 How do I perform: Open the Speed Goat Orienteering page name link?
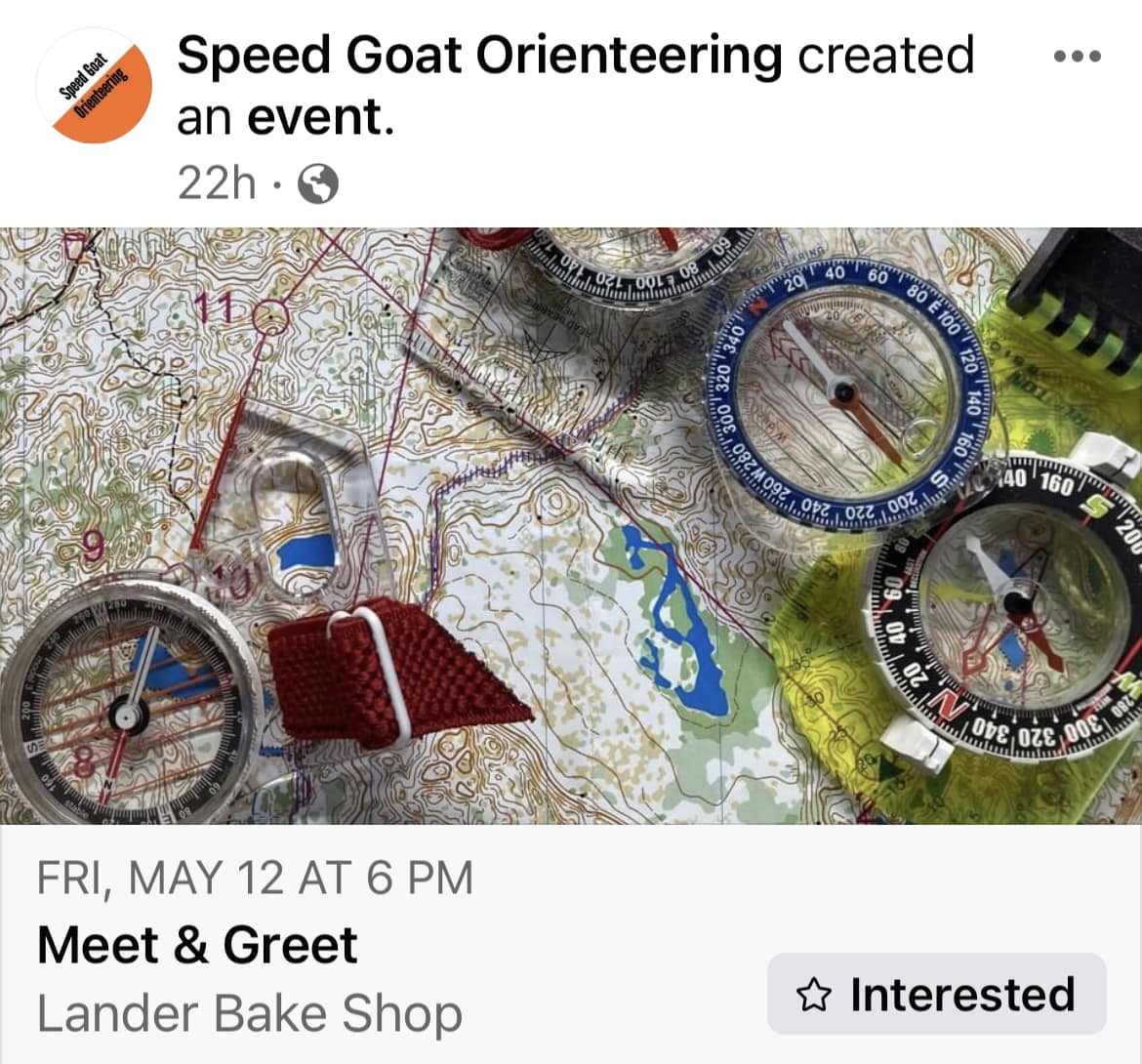[x=479, y=55]
